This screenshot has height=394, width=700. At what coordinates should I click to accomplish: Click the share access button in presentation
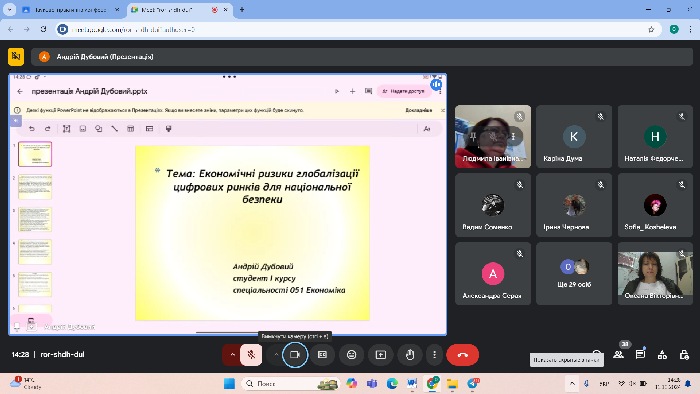404,91
